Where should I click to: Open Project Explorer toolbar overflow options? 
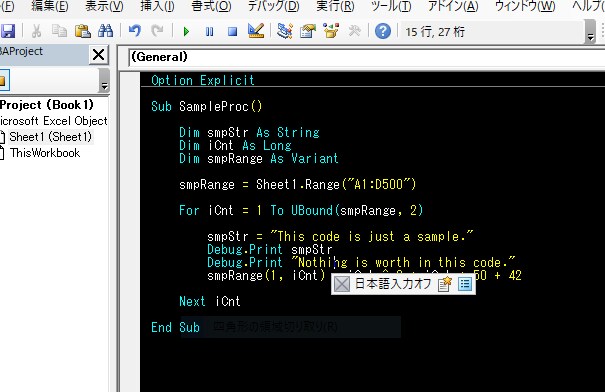point(104,81)
